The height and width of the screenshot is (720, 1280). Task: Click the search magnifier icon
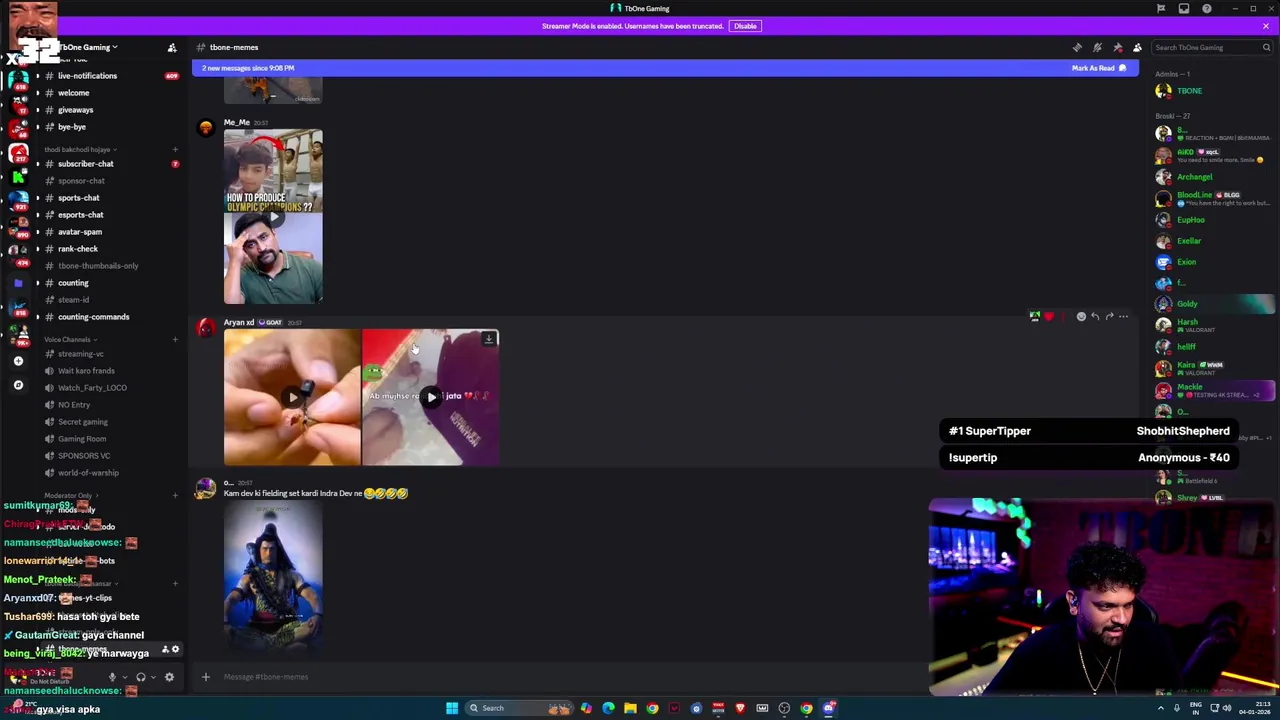1266,47
